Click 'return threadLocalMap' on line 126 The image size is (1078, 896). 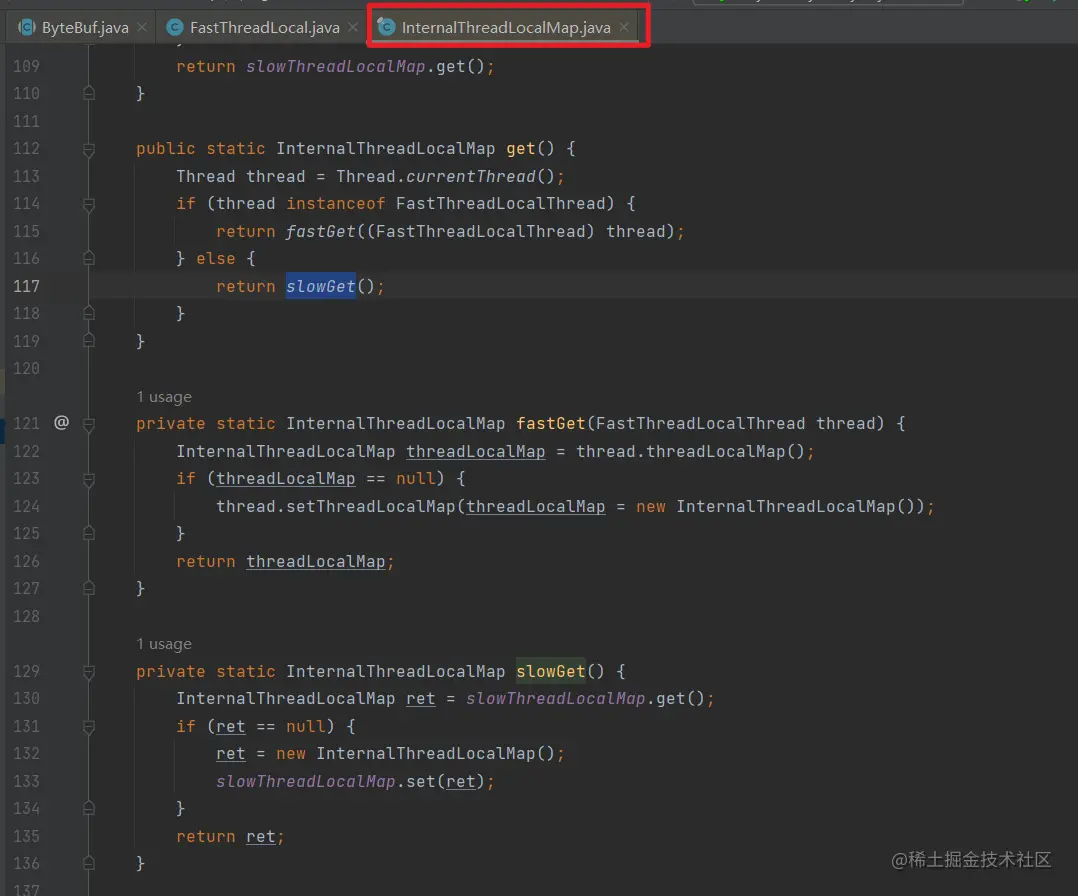pyautogui.click(x=280, y=561)
